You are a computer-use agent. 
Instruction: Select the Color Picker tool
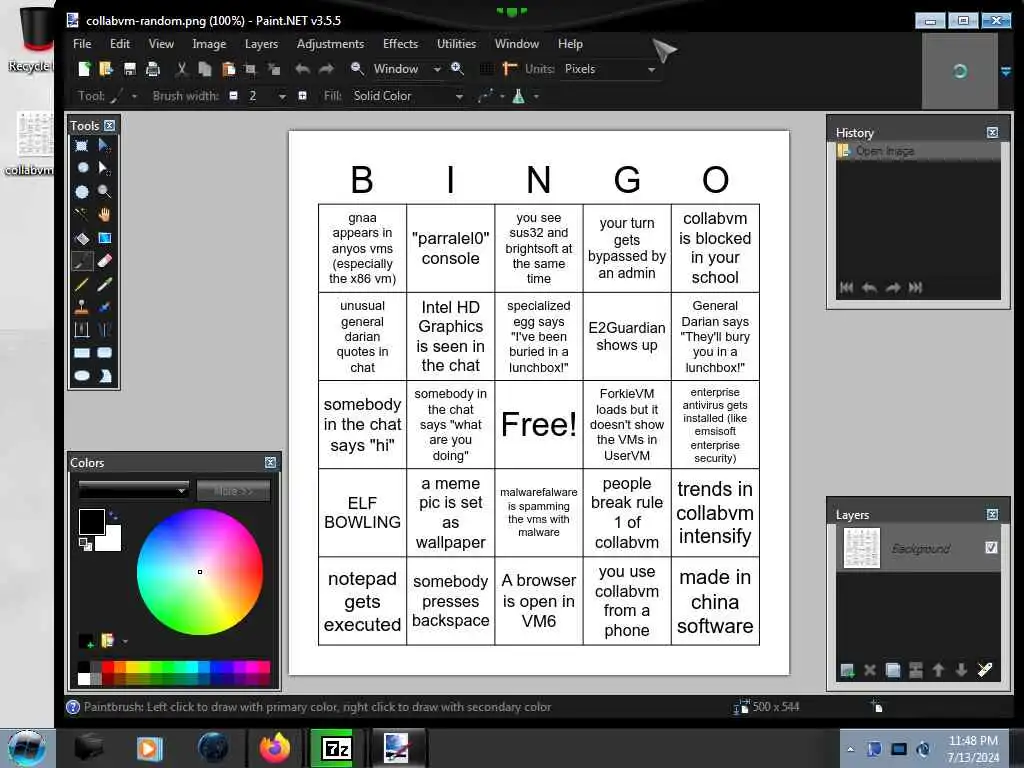pyautogui.click(x=104, y=284)
